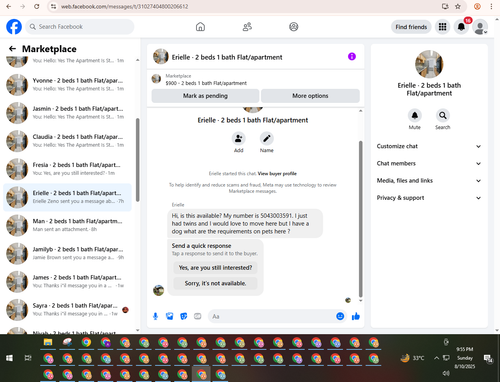This screenshot has height=382, width=500.
Task: Click the browser address bar URL
Action: [x=125, y=6]
